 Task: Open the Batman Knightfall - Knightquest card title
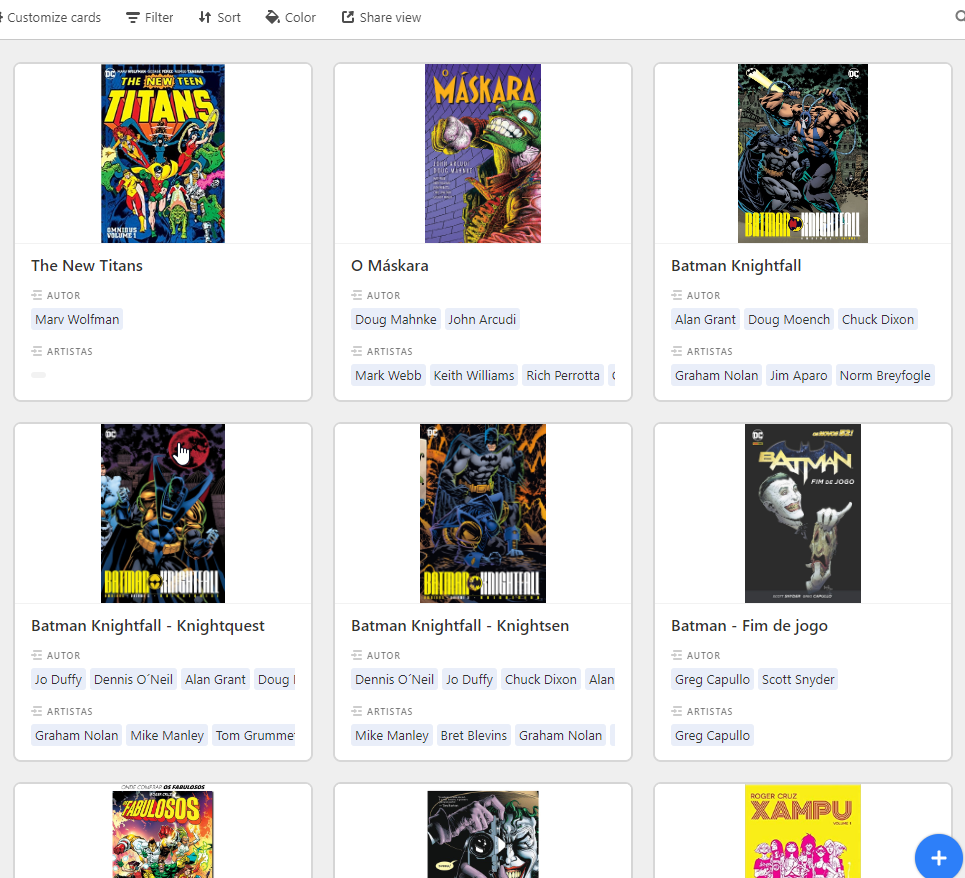coord(148,626)
